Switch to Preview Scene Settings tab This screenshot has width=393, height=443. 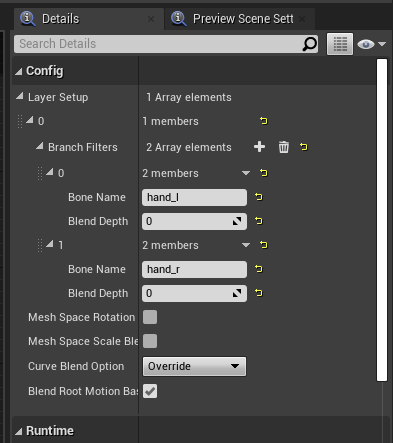pyautogui.click(x=240, y=19)
